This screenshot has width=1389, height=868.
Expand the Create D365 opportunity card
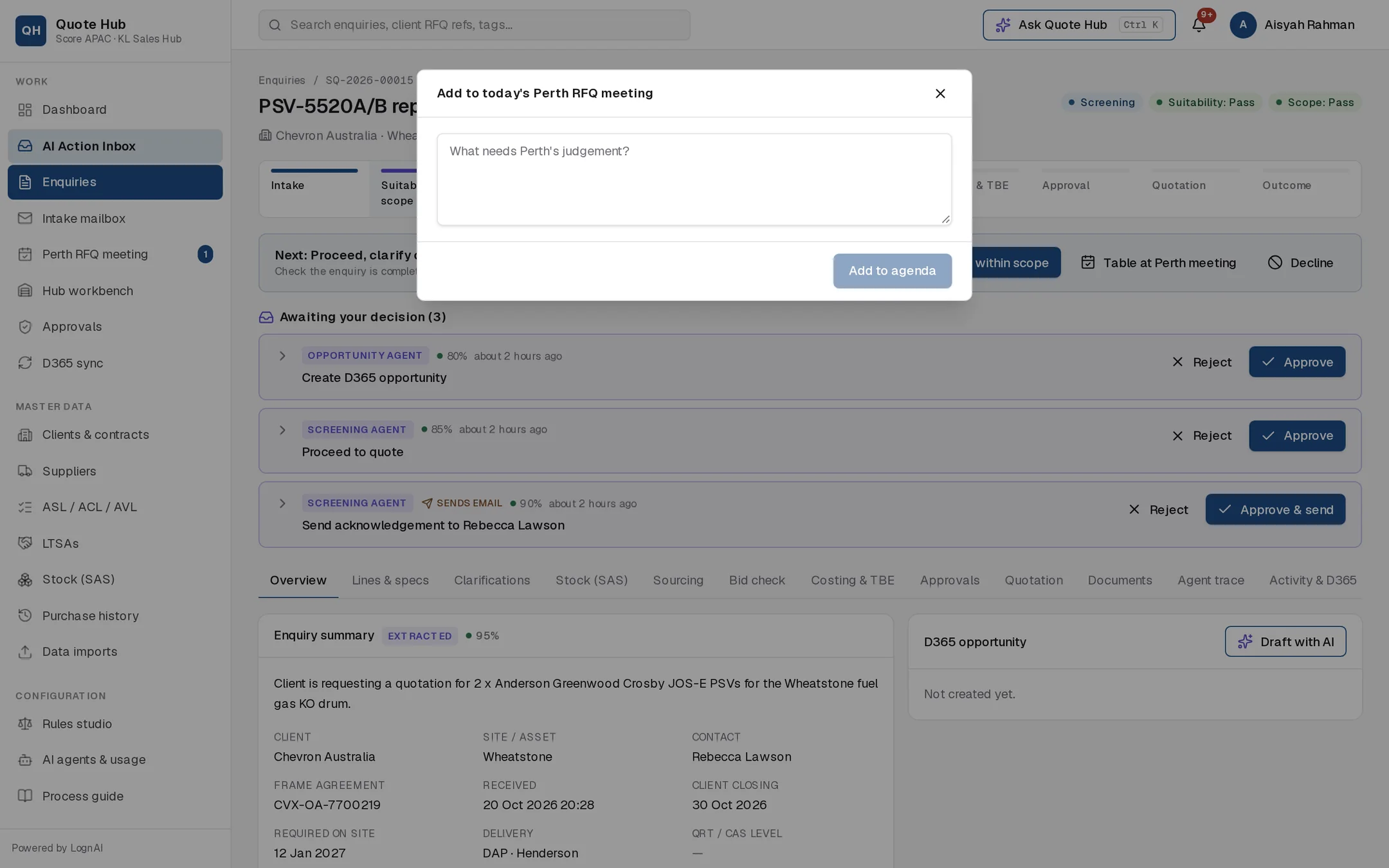282,356
